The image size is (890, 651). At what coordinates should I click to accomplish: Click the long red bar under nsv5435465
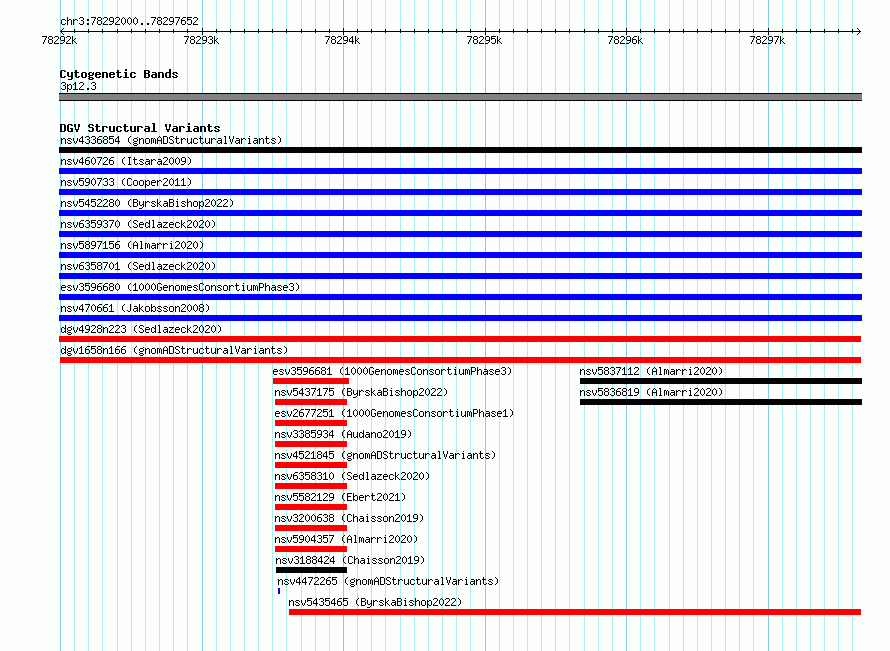tap(575, 612)
